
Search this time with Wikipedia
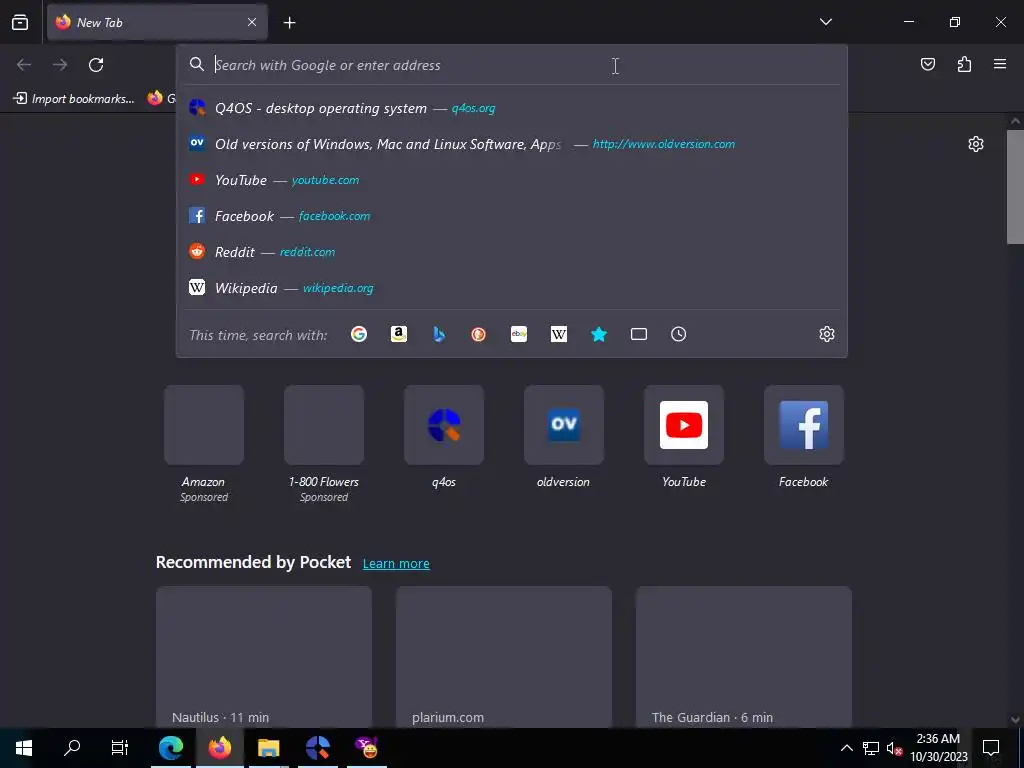[559, 334]
